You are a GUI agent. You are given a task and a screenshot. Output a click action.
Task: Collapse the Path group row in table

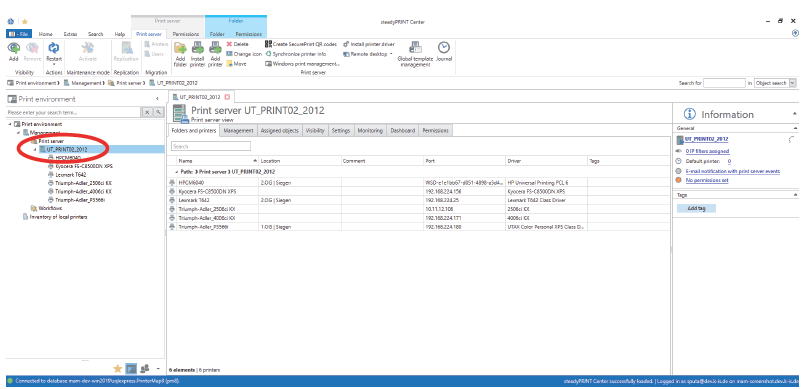pos(176,172)
